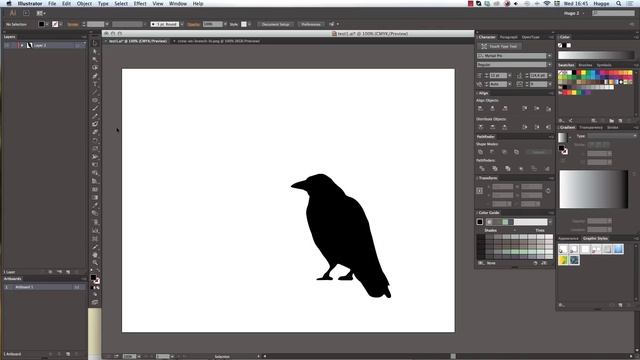Select the Zoom tool magnifier
The height and width of the screenshot is (360, 640).
(95, 263)
